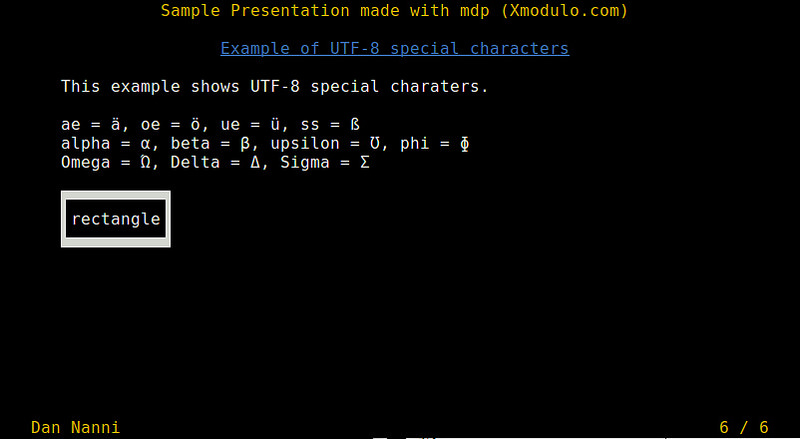The height and width of the screenshot is (439, 800).
Task: Click the Sigma symbol Σ
Action: 366,162
